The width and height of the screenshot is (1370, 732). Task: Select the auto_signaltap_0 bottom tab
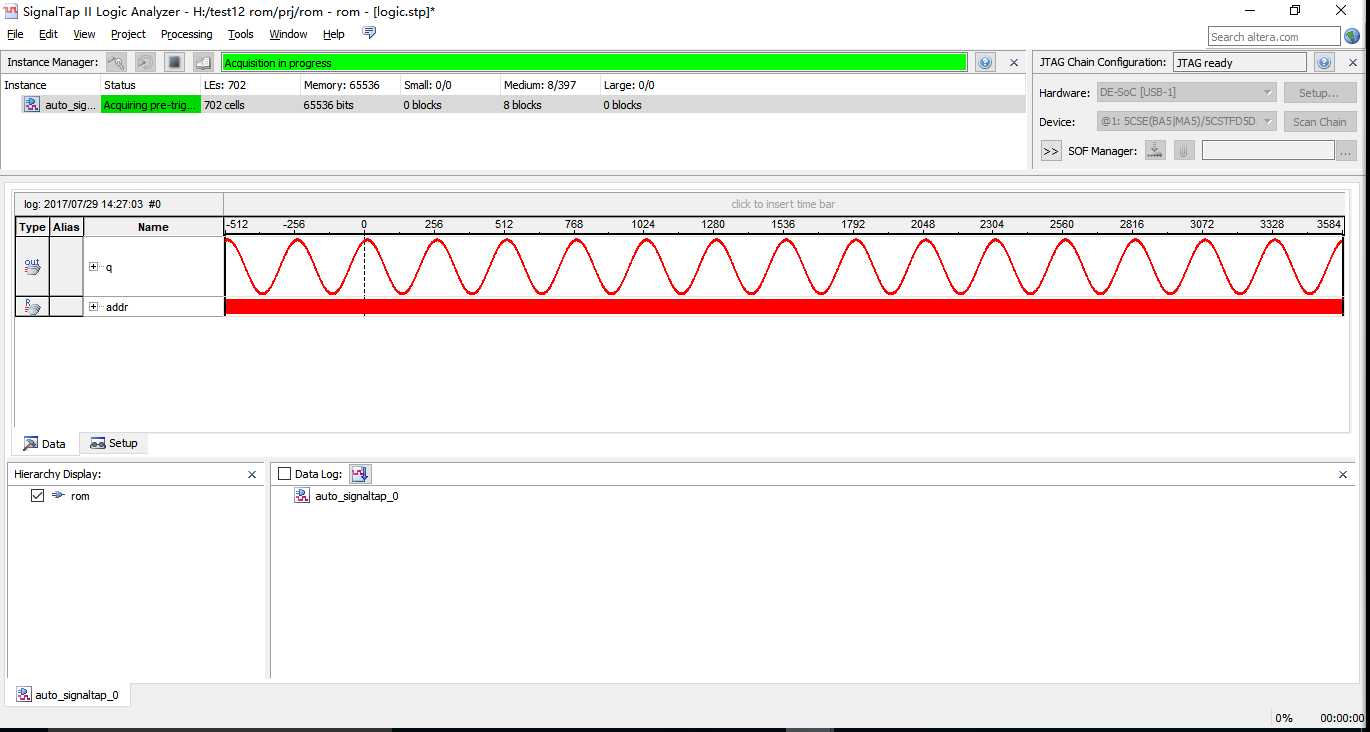click(68, 695)
